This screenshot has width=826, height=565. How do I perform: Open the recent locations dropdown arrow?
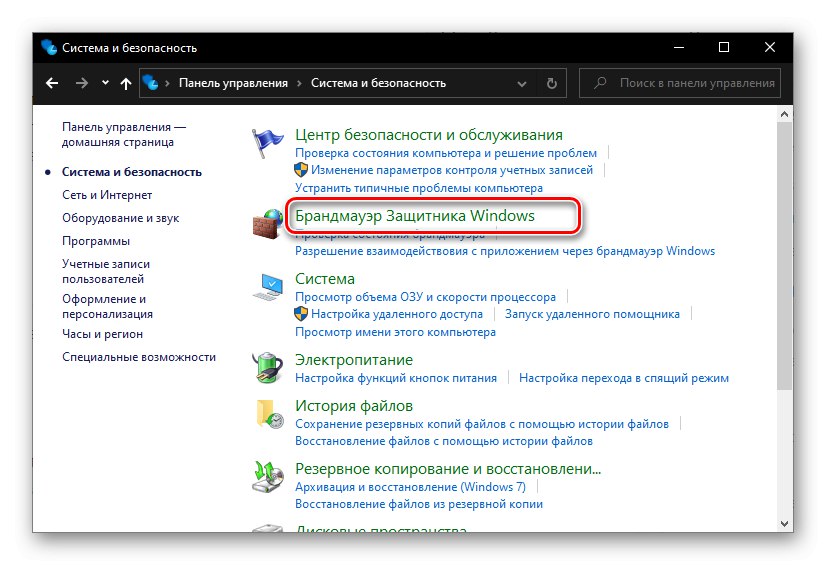105,83
